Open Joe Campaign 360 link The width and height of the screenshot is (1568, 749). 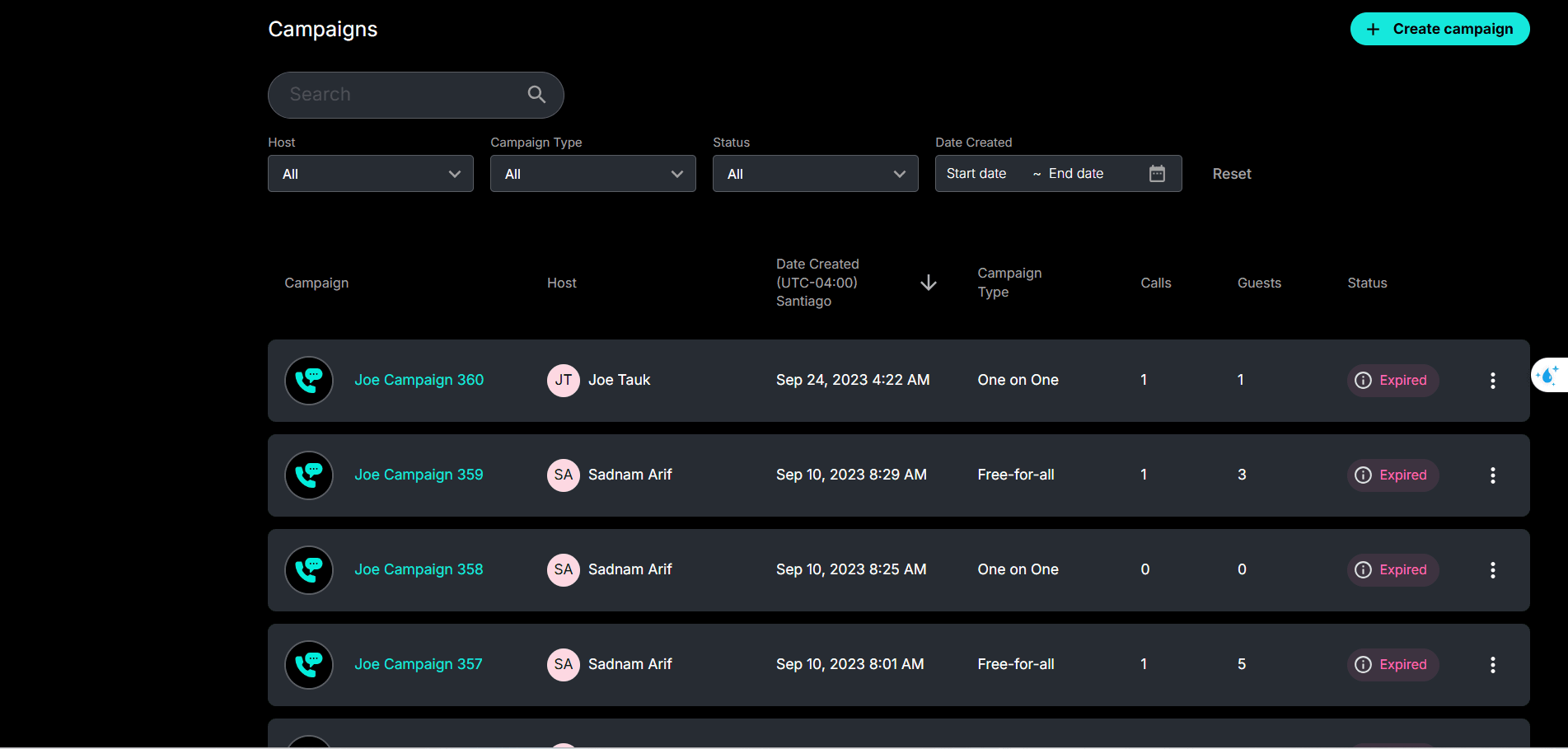point(419,380)
